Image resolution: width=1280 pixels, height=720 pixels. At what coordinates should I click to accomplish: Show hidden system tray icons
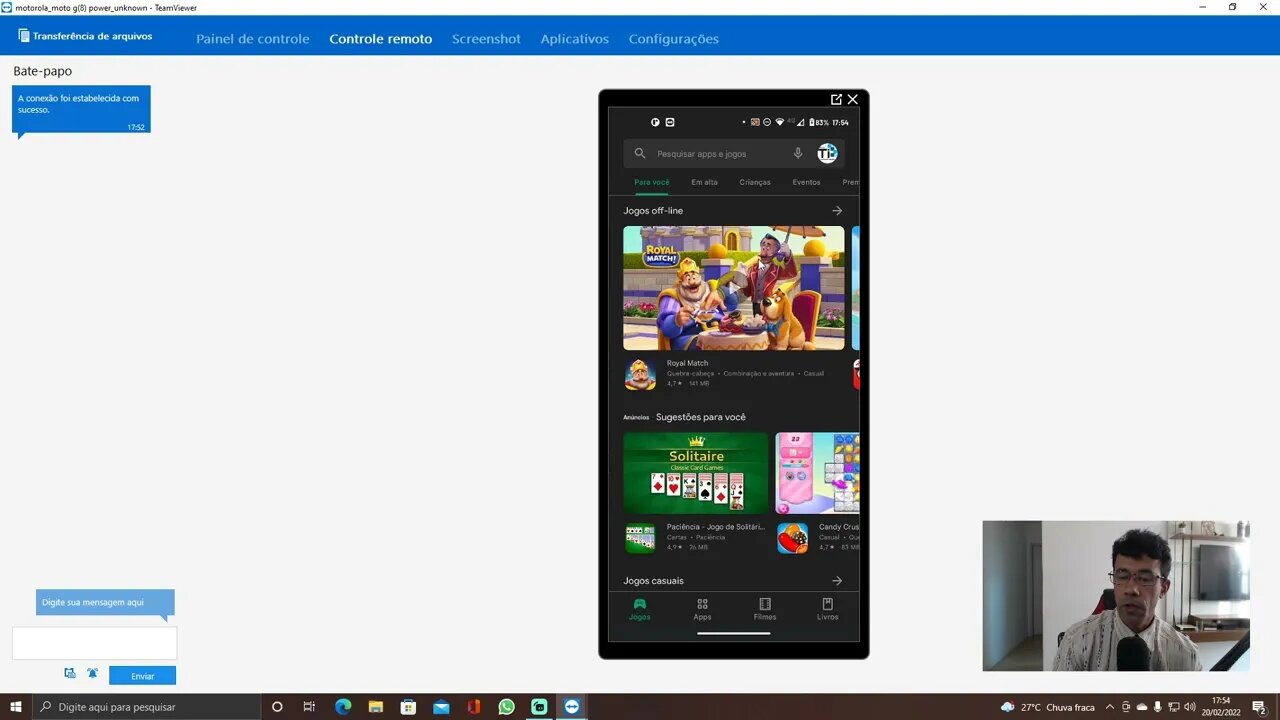pyautogui.click(x=1109, y=707)
